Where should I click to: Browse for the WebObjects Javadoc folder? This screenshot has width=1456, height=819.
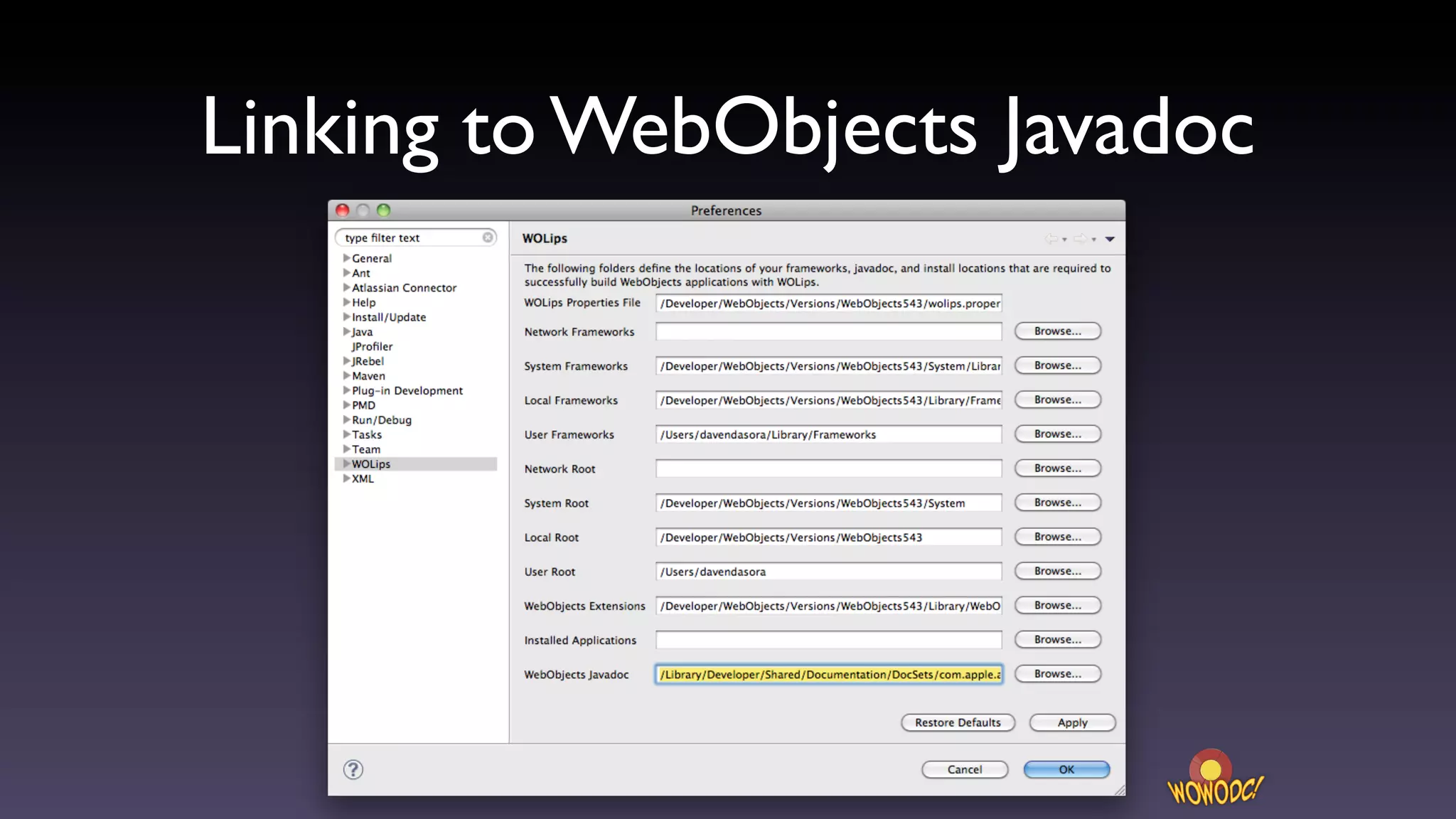[x=1057, y=674]
